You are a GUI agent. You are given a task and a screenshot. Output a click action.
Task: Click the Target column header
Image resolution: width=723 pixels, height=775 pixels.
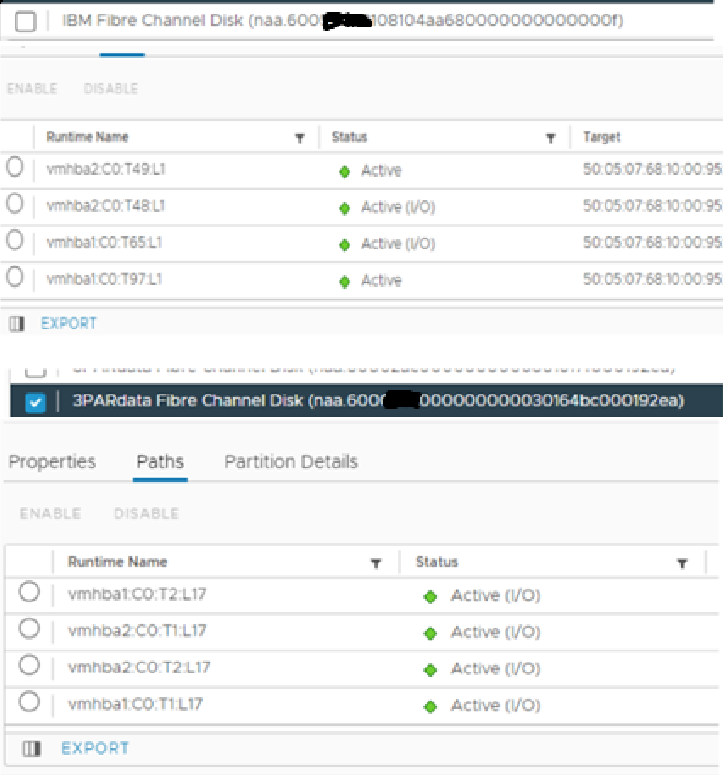click(602, 138)
